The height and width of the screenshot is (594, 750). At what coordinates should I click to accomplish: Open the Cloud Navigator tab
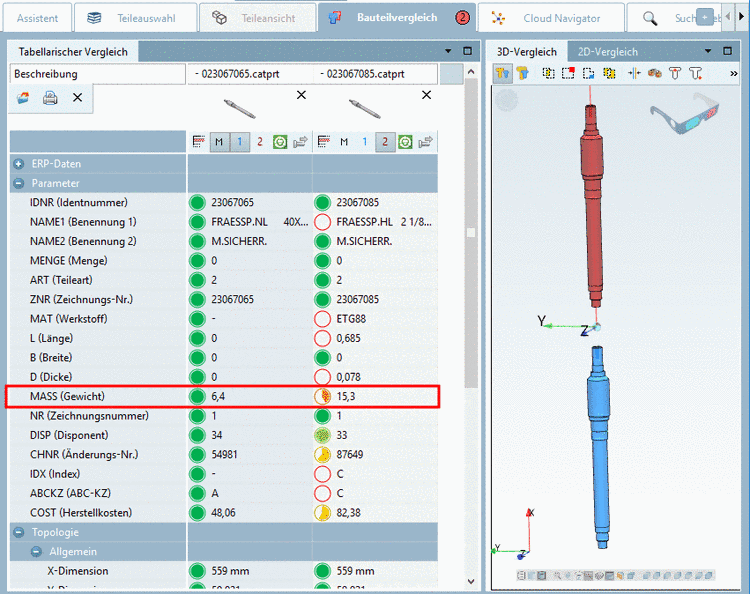[551, 18]
